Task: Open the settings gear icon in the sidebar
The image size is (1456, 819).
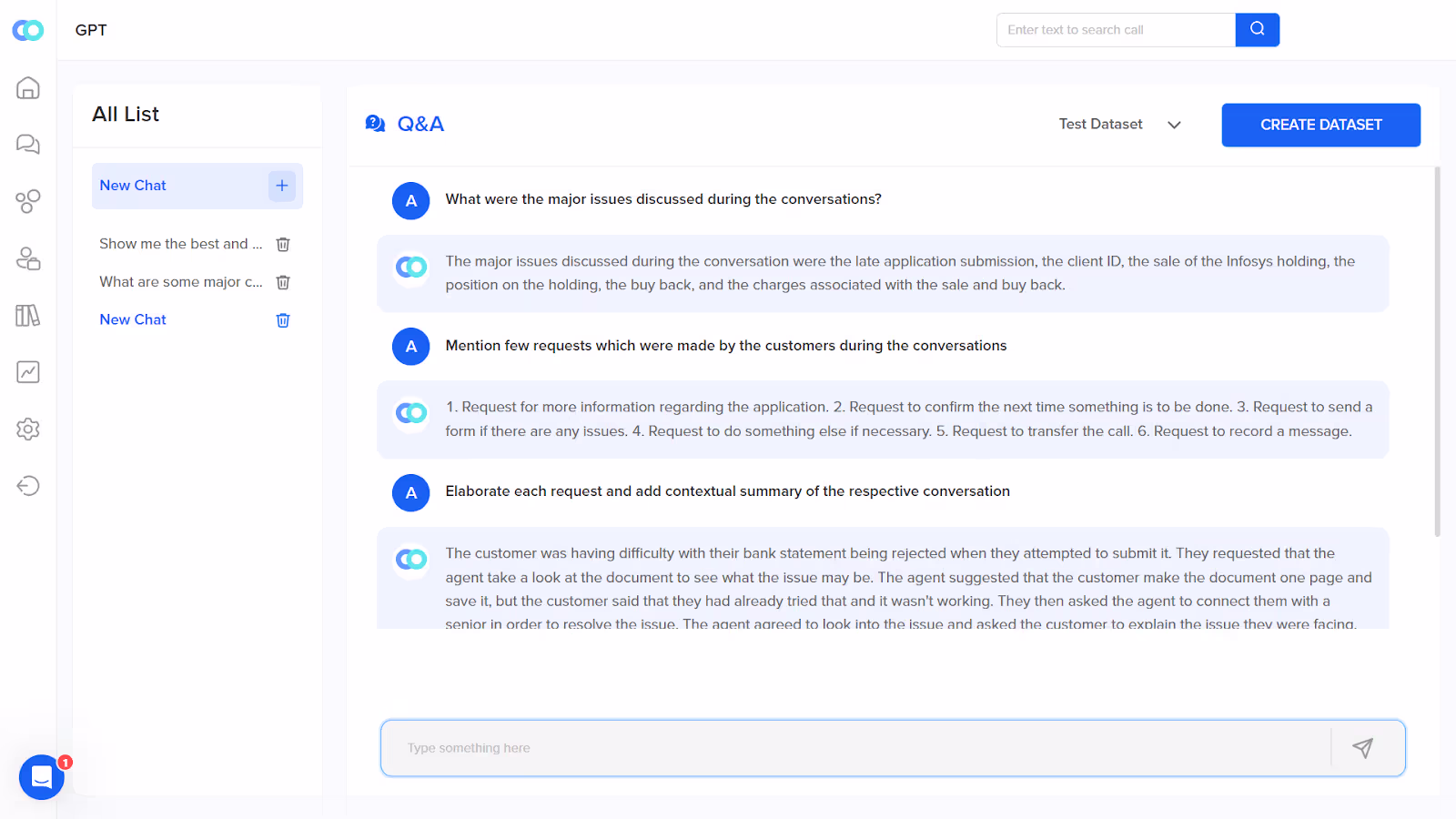Action: click(x=28, y=429)
